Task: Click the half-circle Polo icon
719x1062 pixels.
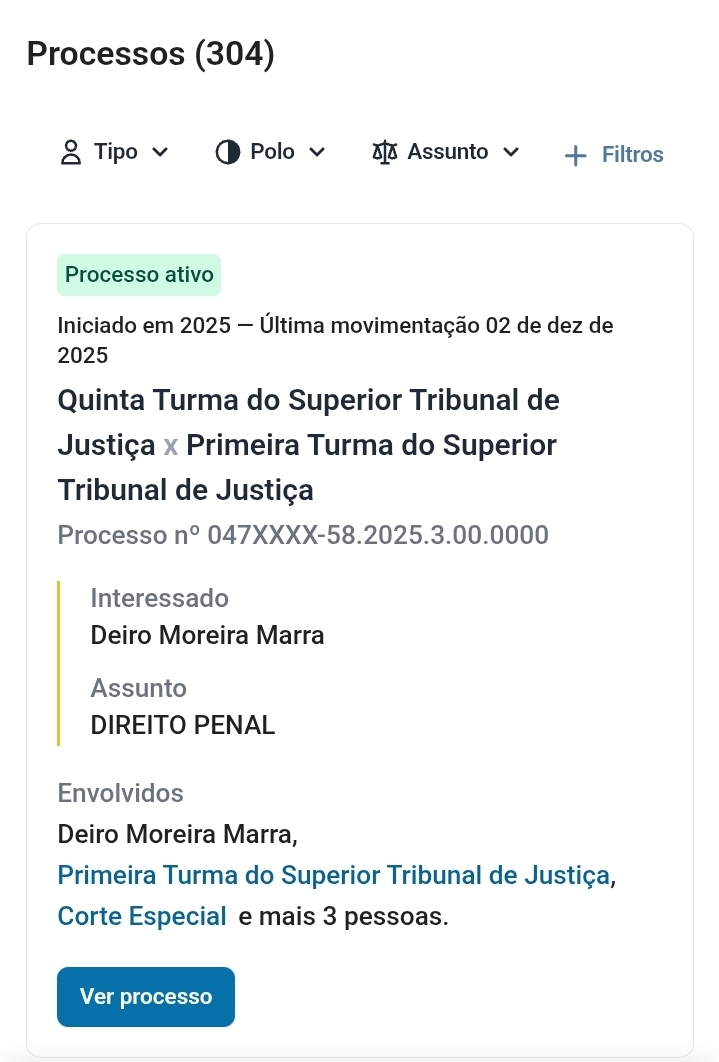Action: coord(228,152)
